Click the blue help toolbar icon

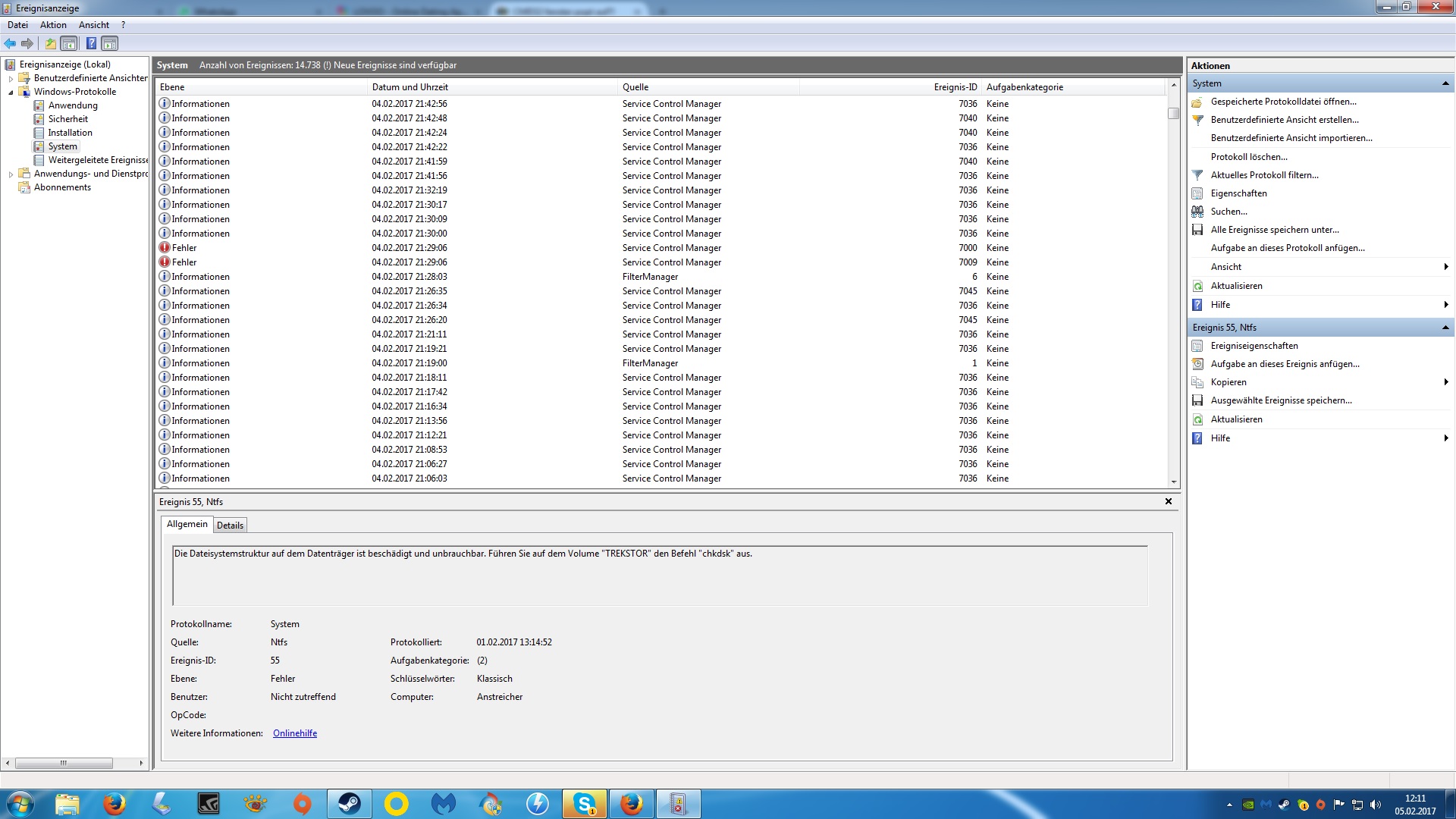[91, 43]
